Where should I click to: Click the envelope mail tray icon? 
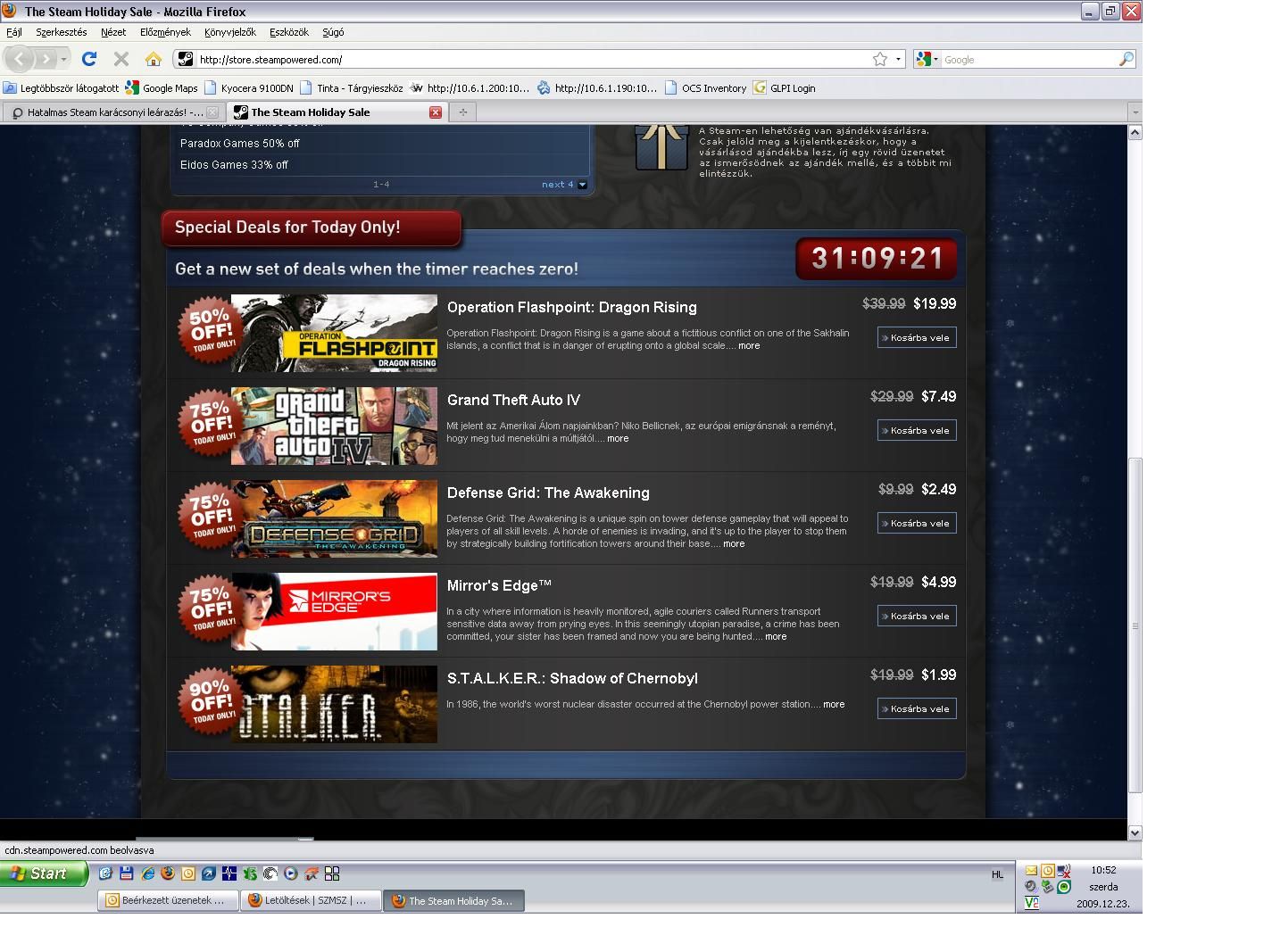click(x=1032, y=871)
